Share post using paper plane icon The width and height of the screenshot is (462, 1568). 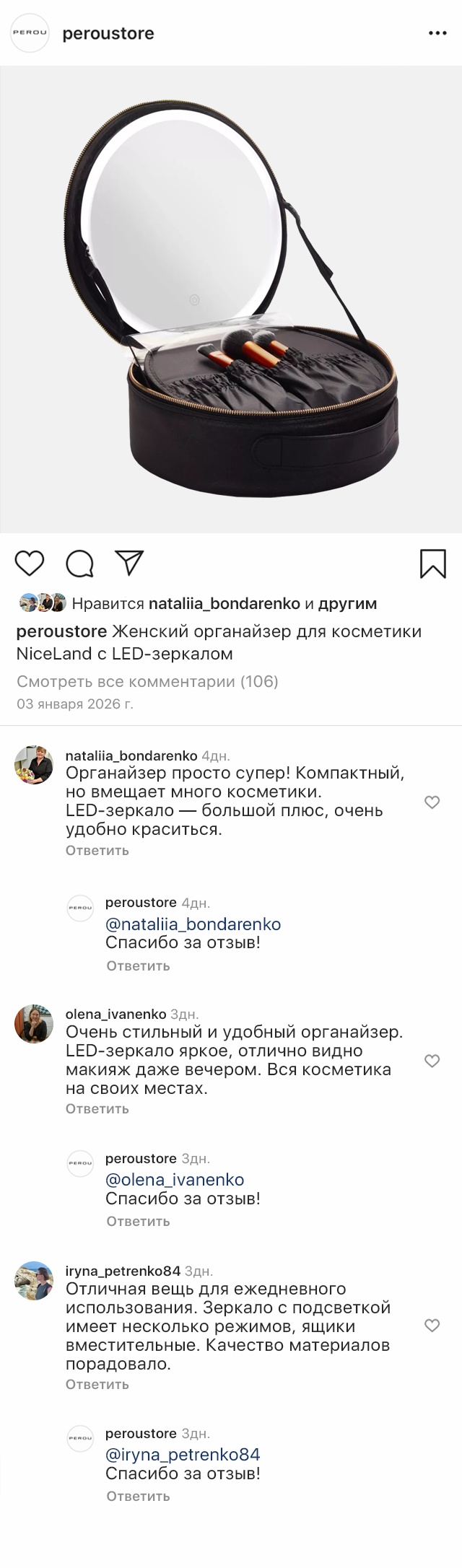click(x=129, y=563)
